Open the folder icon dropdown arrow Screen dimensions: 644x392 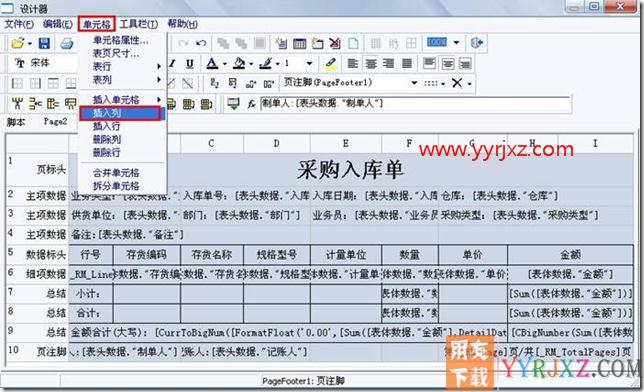(x=30, y=43)
